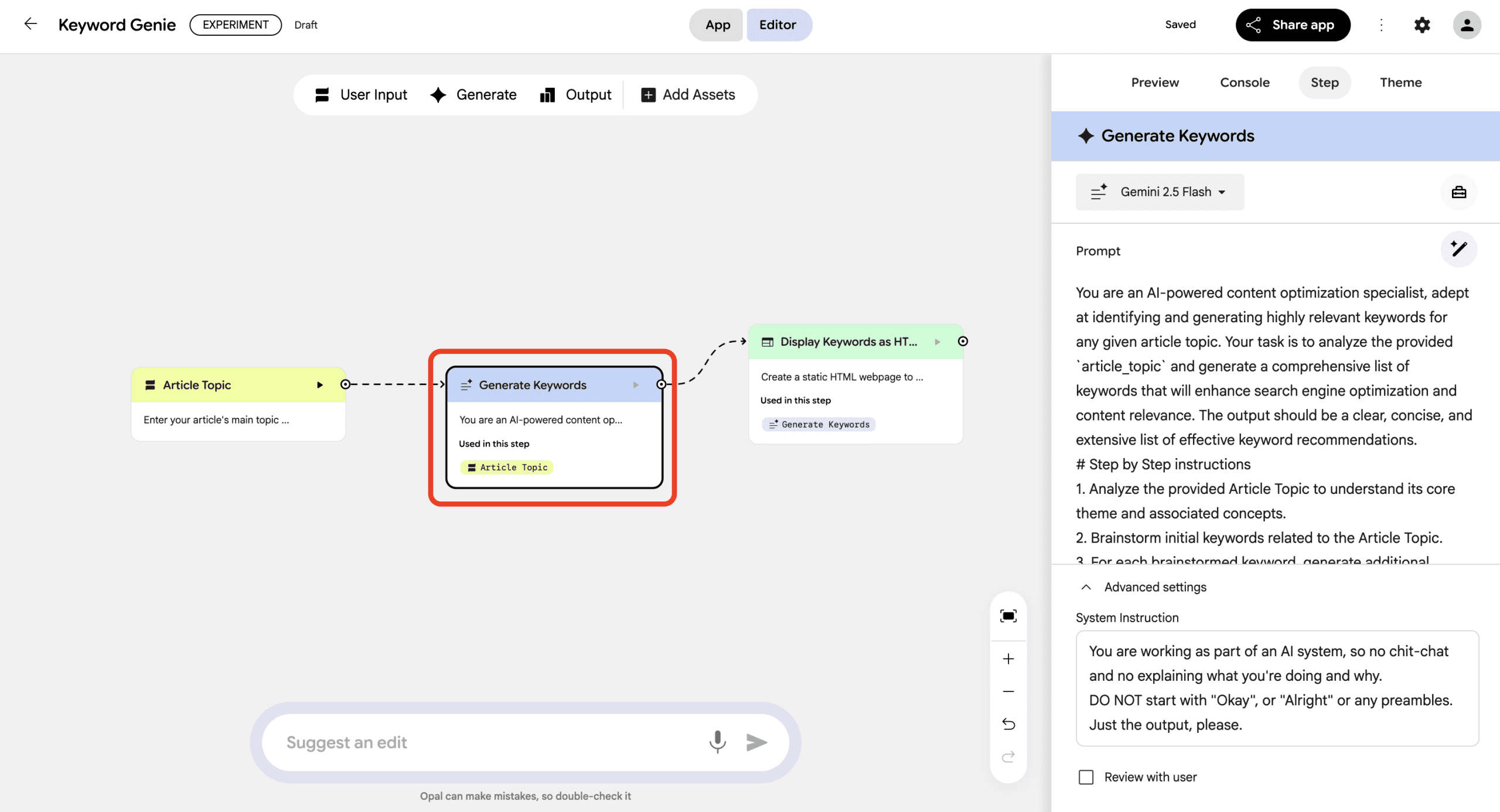
Task: Click the Share app button
Action: click(x=1293, y=25)
